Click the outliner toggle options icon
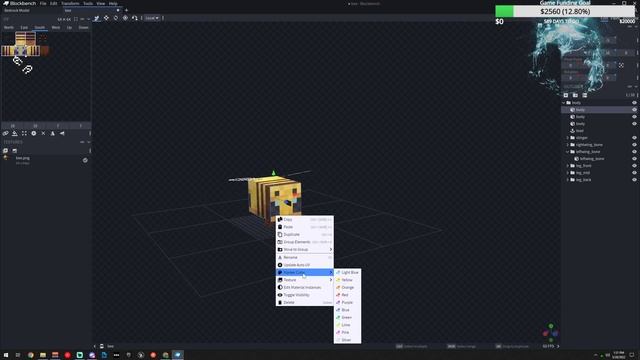 click(x=585, y=95)
